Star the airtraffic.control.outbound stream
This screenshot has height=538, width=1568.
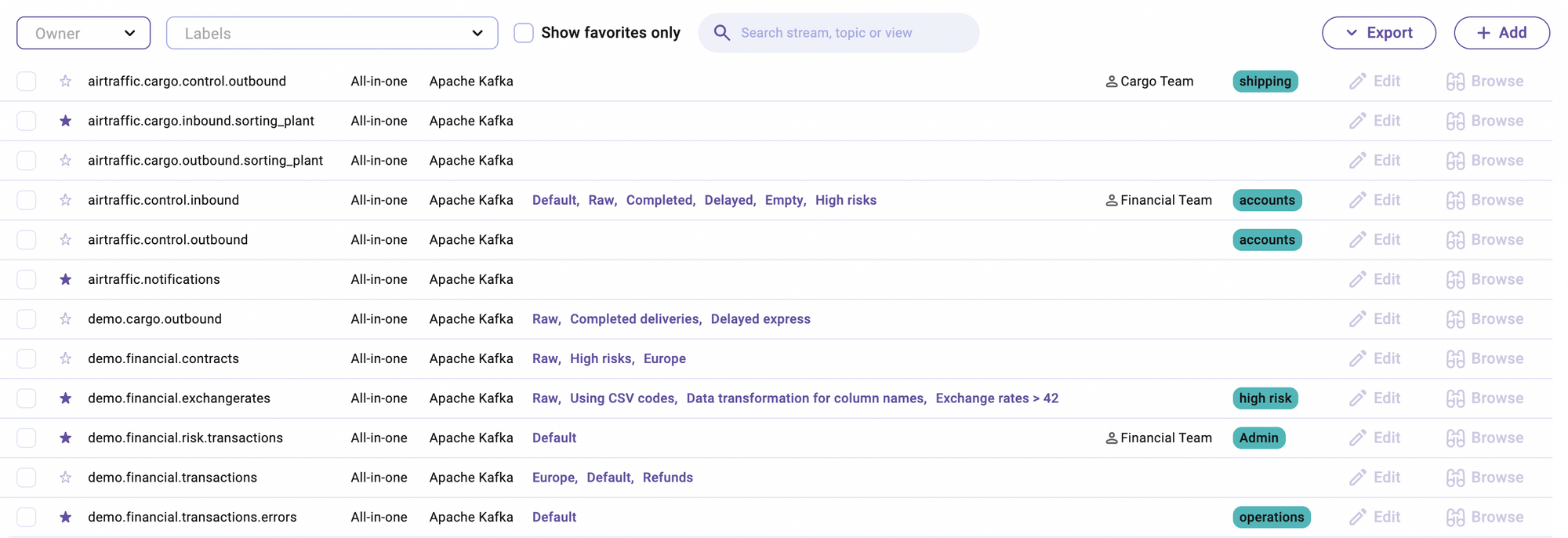[66, 240]
